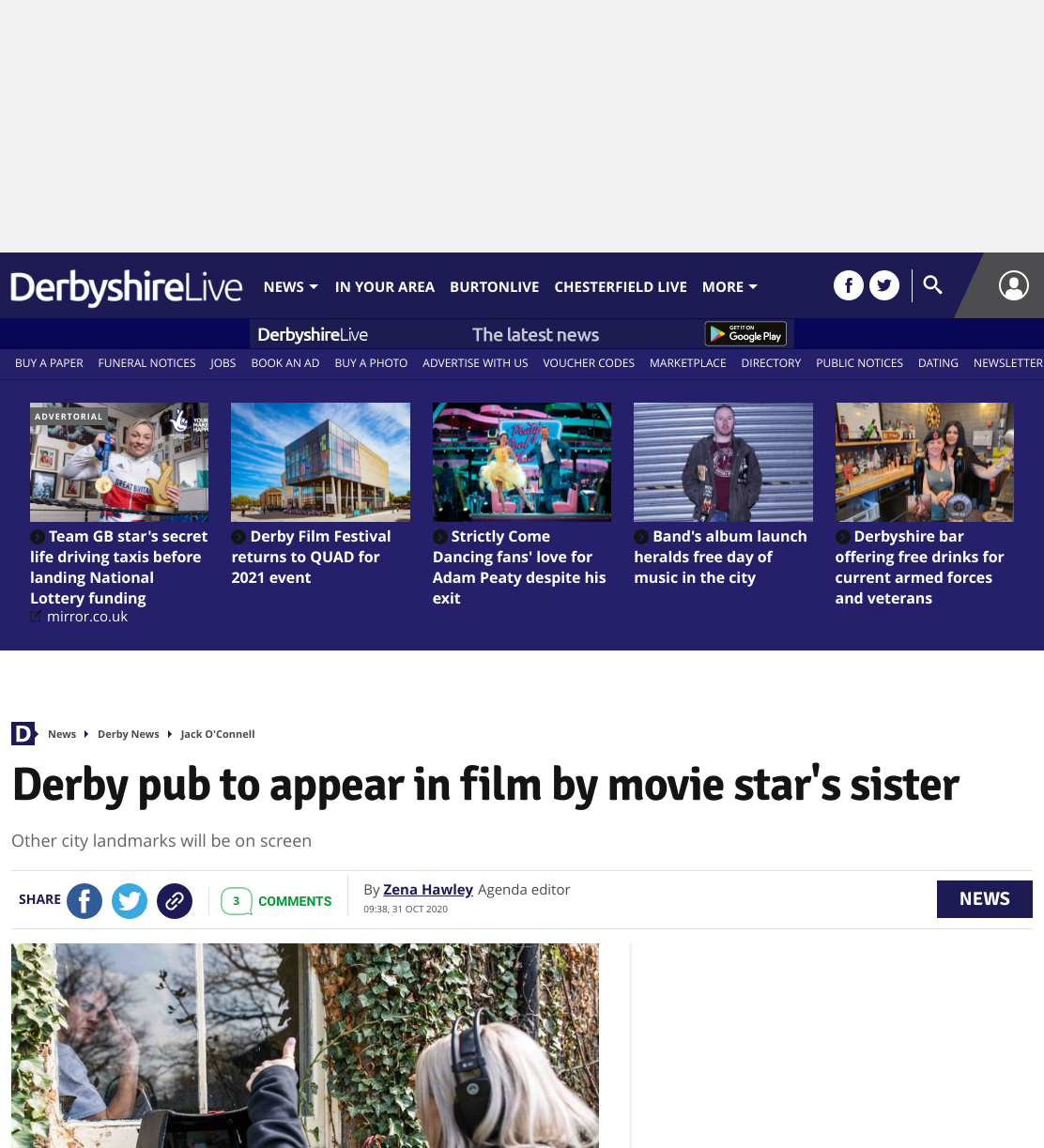Expand the MORE dropdown menu

click(x=729, y=287)
